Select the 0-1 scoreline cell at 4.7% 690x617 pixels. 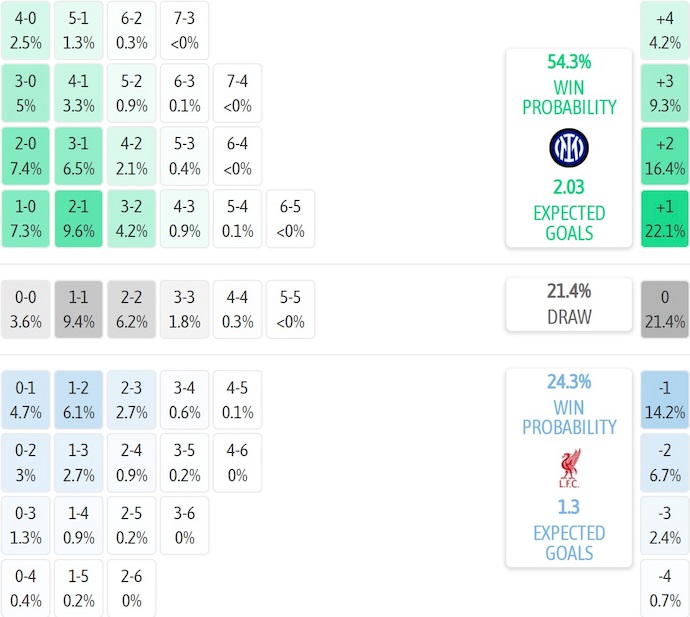point(26,399)
